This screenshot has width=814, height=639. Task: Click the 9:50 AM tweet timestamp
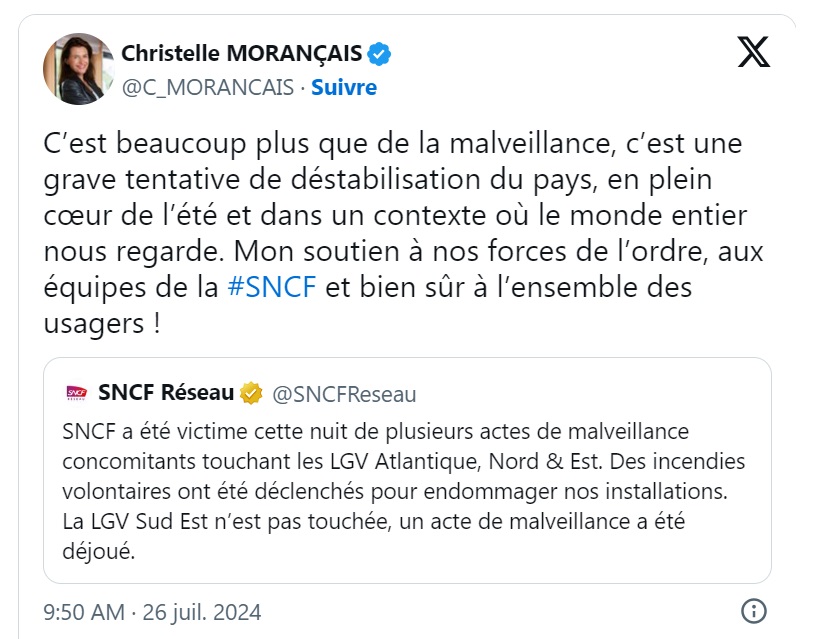85,610
